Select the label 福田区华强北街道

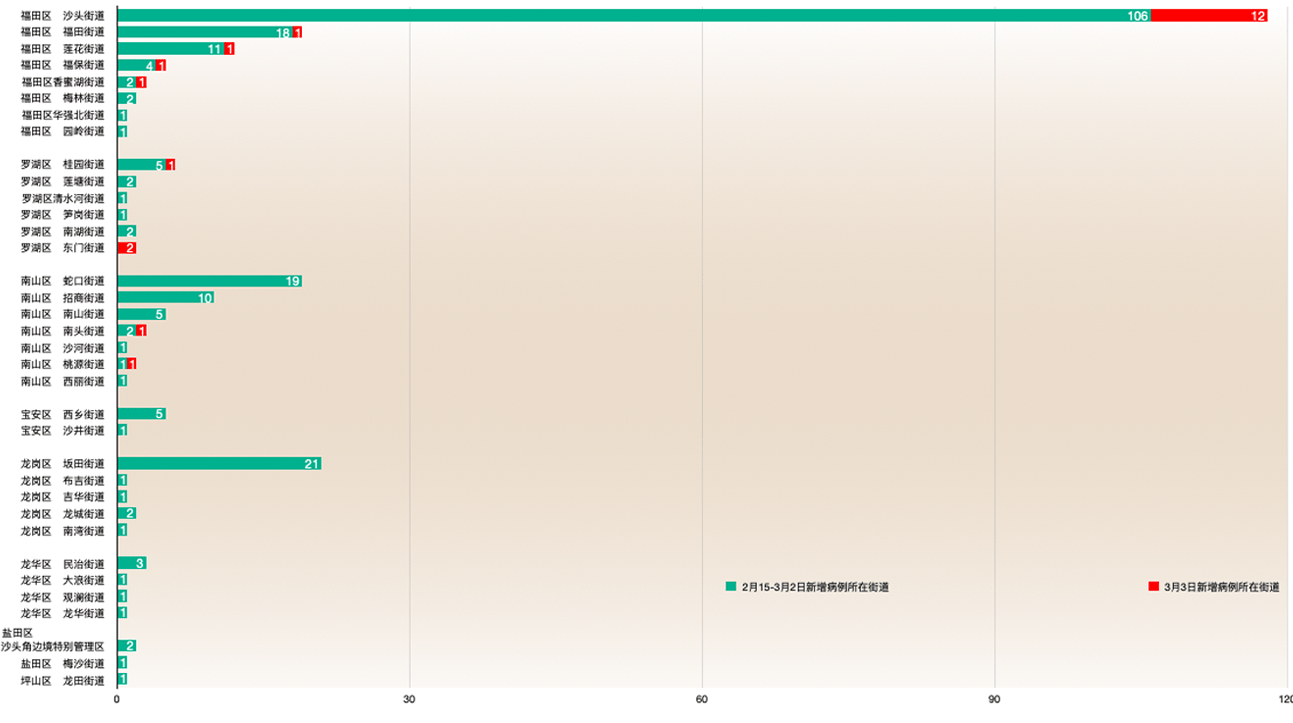pos(62,115)
